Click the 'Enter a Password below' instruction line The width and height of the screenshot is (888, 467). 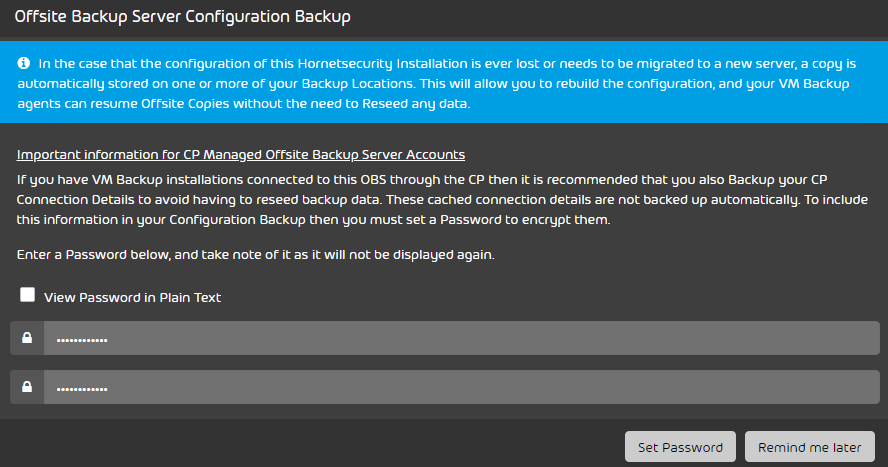point(255,255)
